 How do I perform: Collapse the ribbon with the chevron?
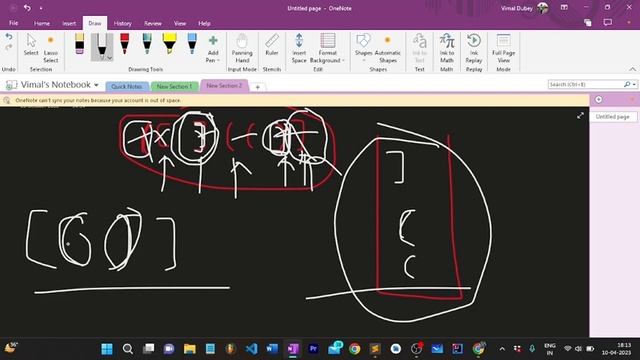(632, 69)
